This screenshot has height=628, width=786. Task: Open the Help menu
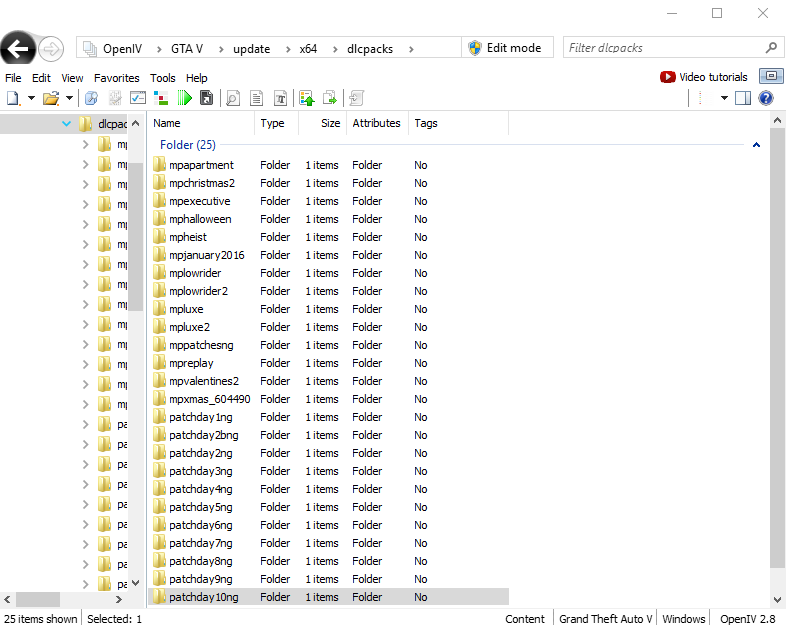point(196,78)
